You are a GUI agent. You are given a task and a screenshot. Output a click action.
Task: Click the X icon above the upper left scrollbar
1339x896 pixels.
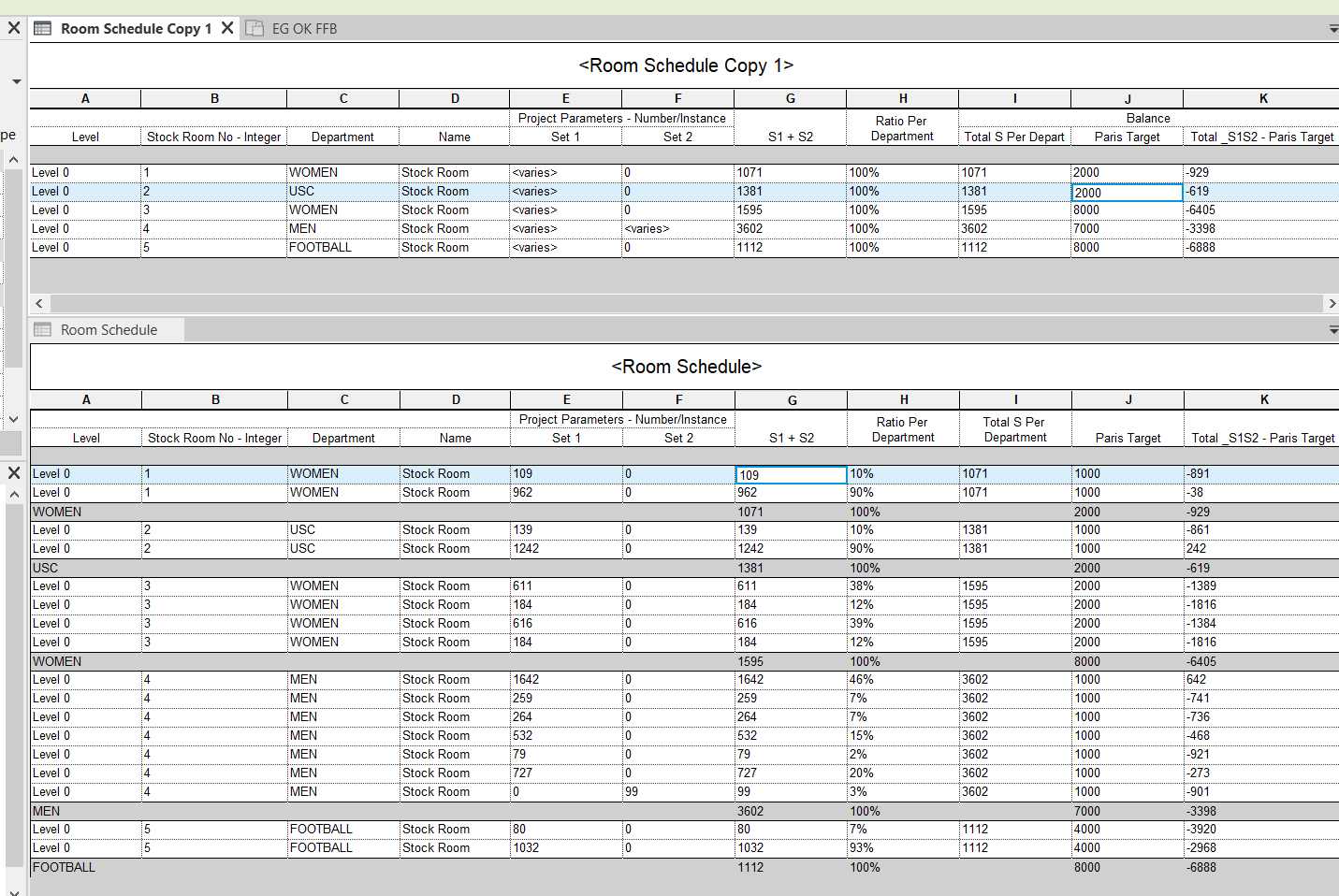coord(14,27)
